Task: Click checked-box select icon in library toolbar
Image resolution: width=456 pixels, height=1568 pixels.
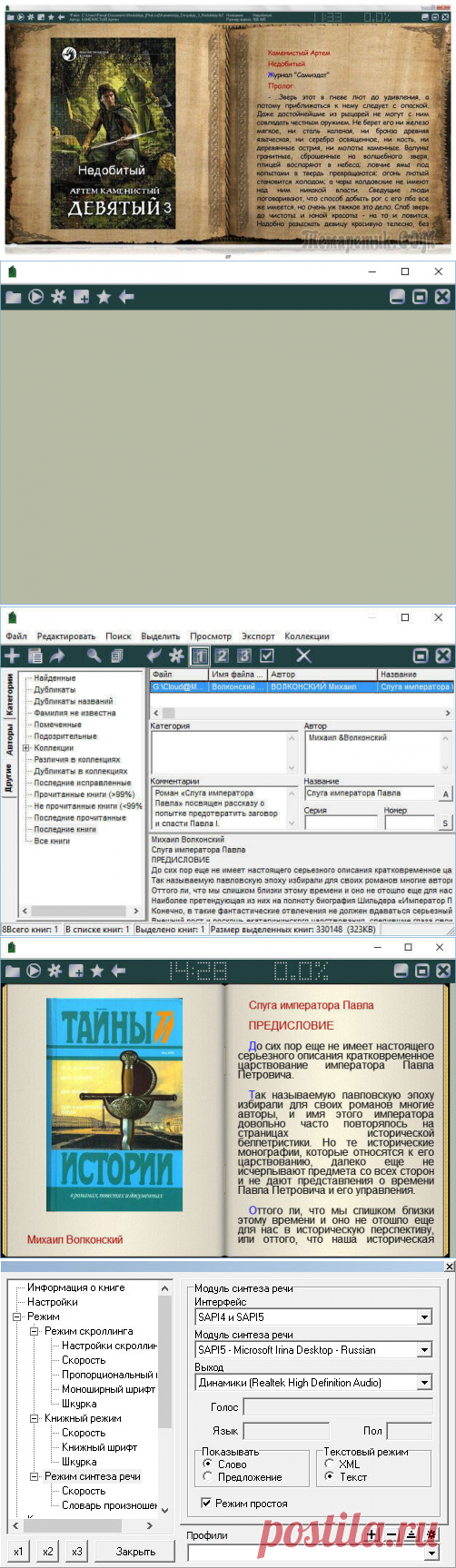Action: coord(267,656)
